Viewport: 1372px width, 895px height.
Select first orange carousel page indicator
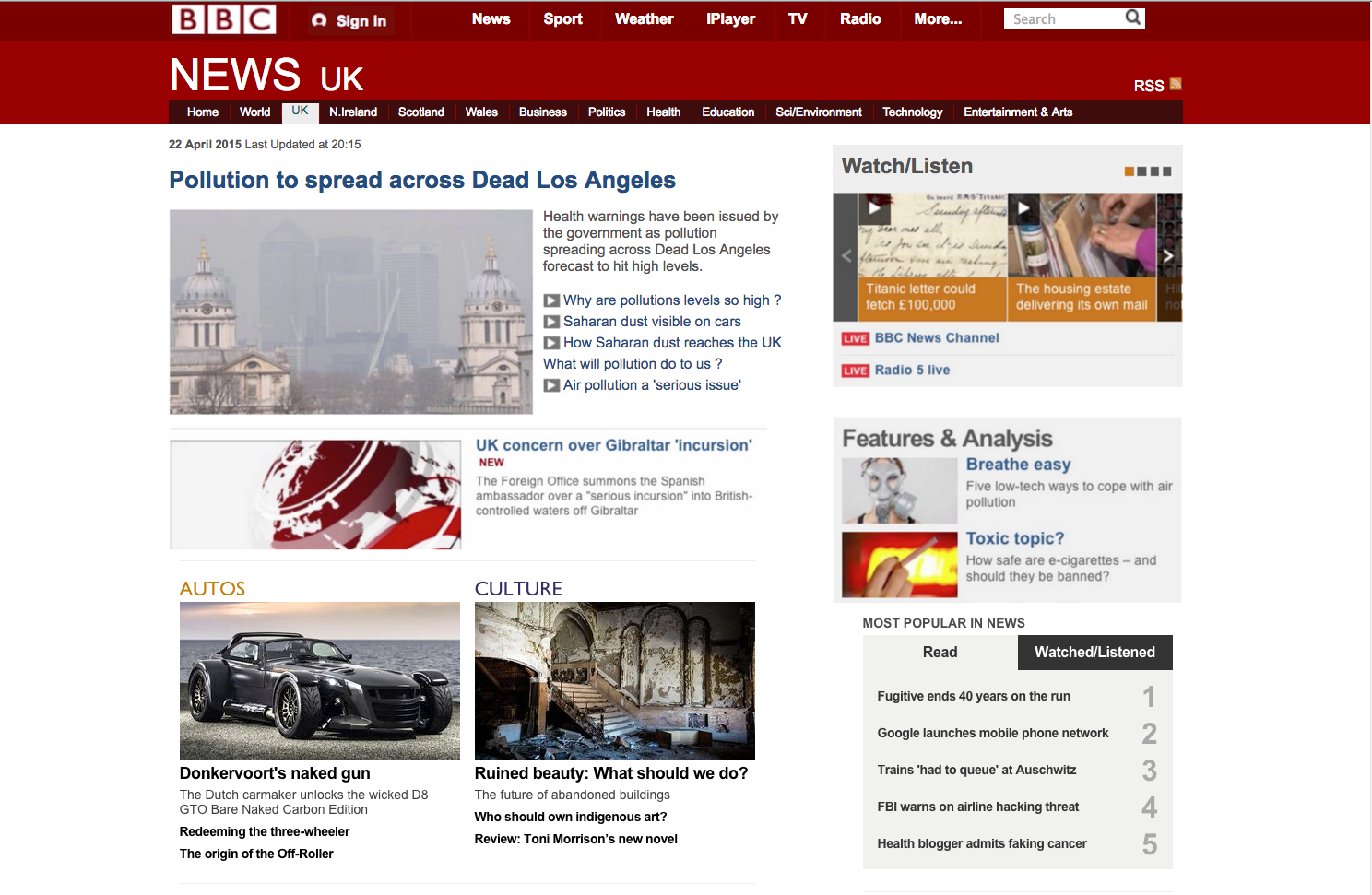[x=1130, y=171]
